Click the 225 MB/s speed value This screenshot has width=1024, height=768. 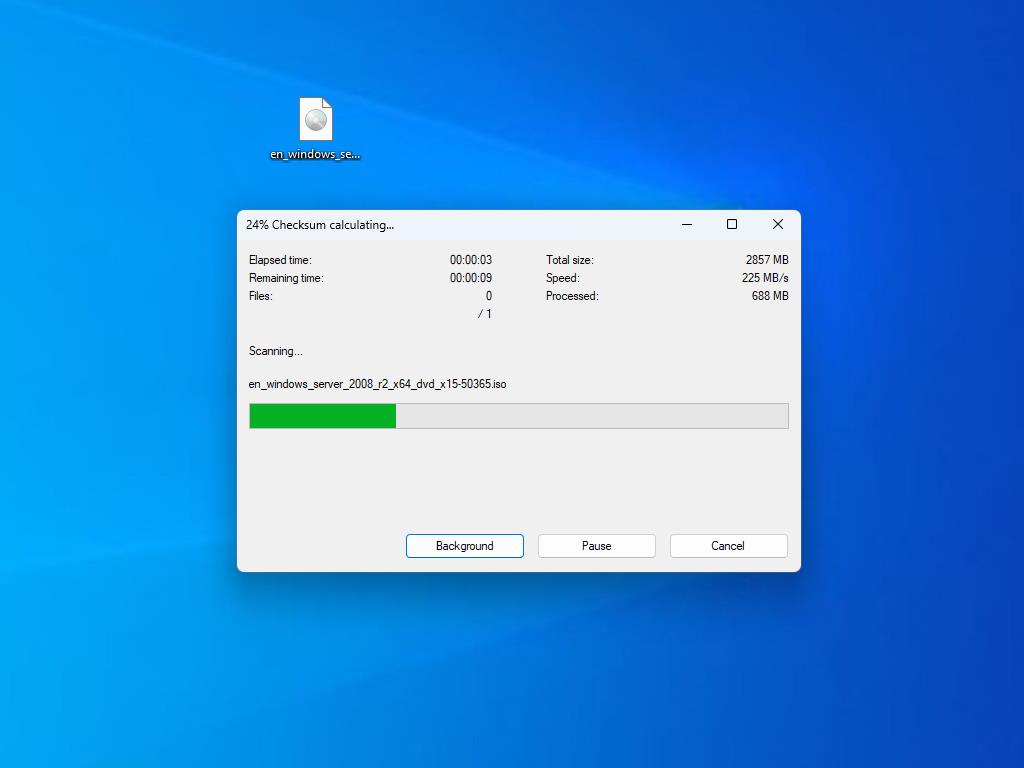765,278
